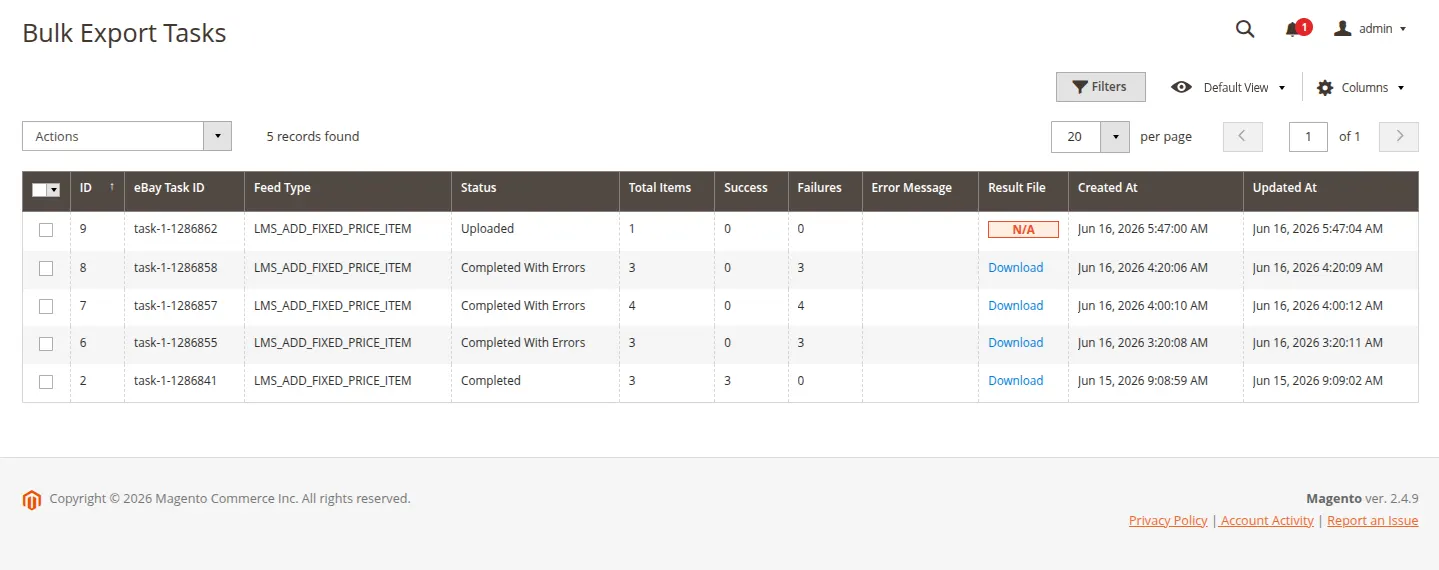Image resolution: width=1439 pixels, height=570 pixels.
Task: Tick the checkbox for task ID 7
Action: [x=46, y=306]
